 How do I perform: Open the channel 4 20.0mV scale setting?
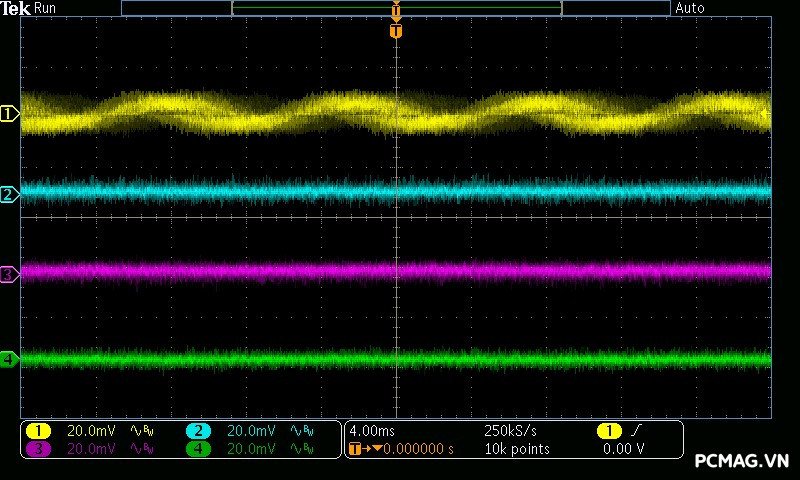pos(251,449)
